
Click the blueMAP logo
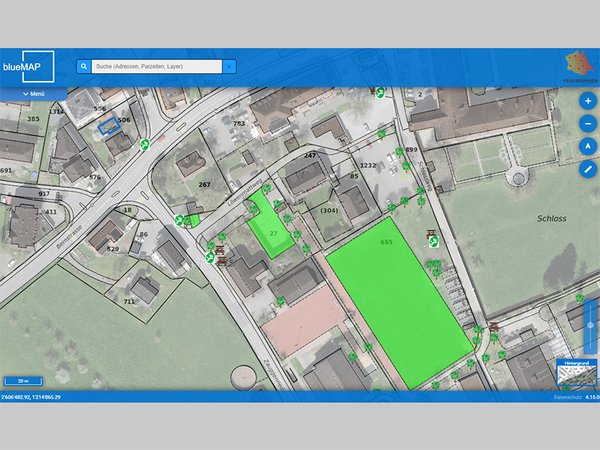pyautogui.click(x=28, y=66)
